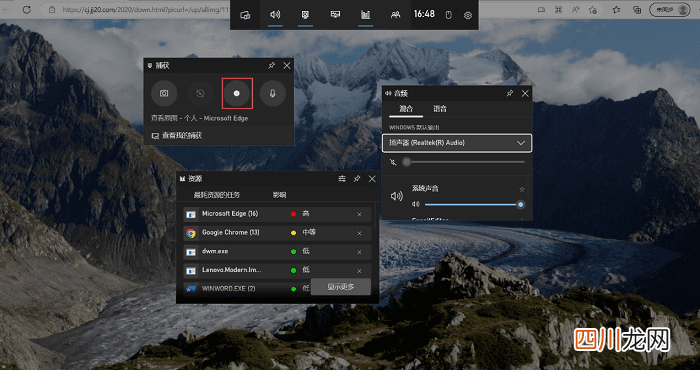The image size is (700, 370).
Task: Click the Google Chrome app icon in Resources
Action: pos(191,233)
